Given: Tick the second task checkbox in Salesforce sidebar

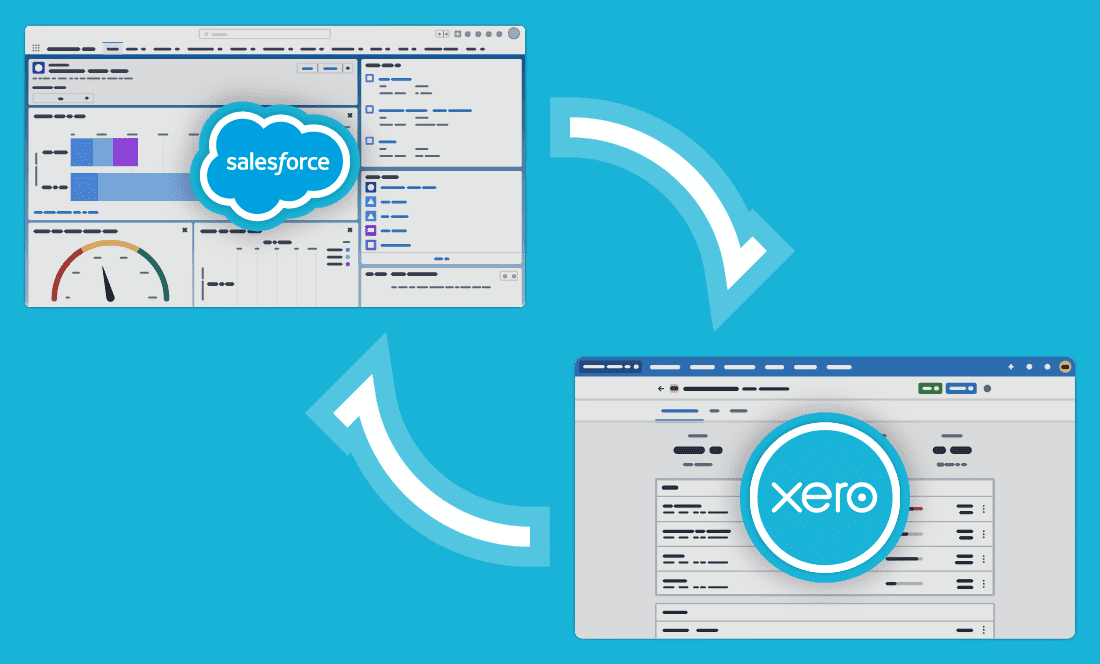Looking at the screenshot, I should (370, 109).
